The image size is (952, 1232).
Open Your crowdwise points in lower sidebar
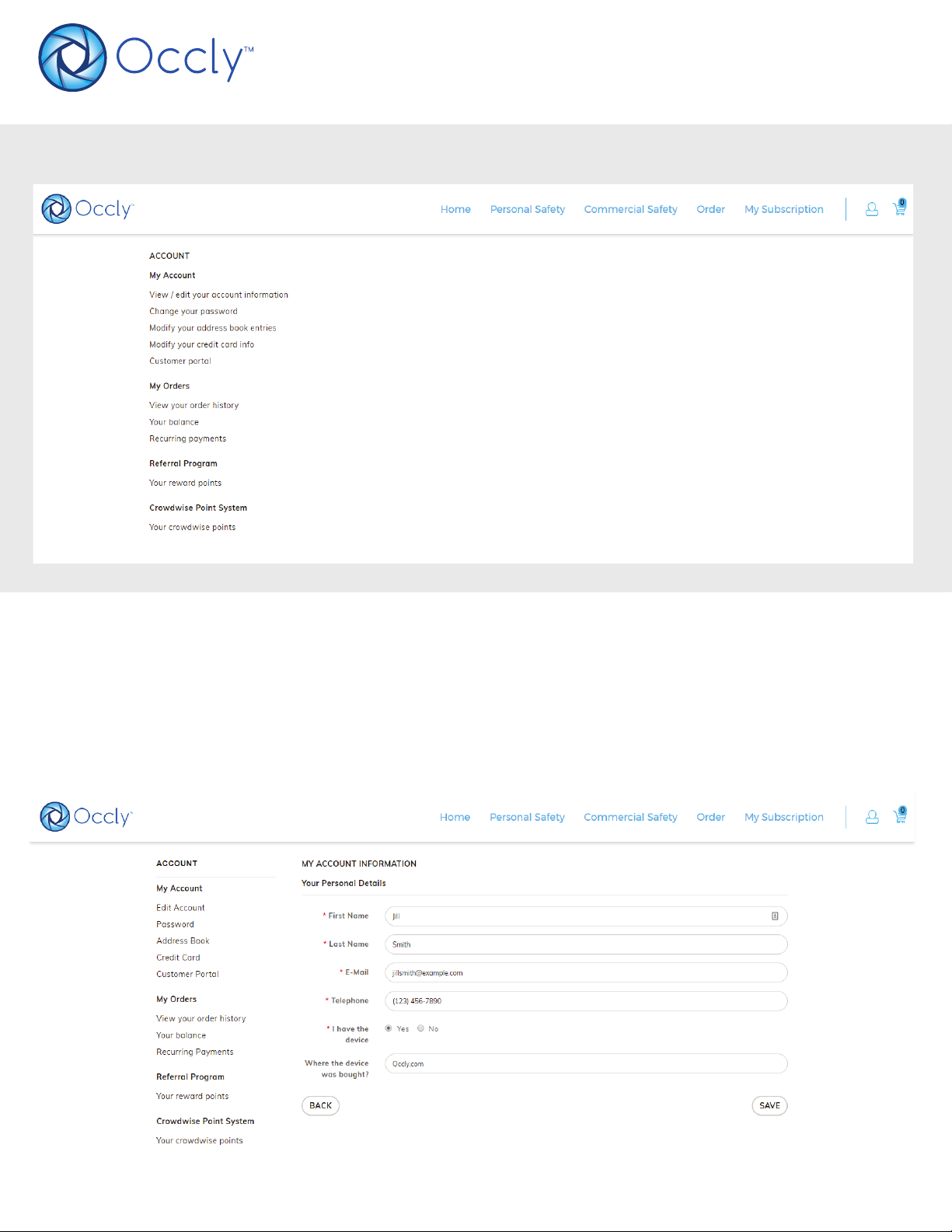point(200,1140)
